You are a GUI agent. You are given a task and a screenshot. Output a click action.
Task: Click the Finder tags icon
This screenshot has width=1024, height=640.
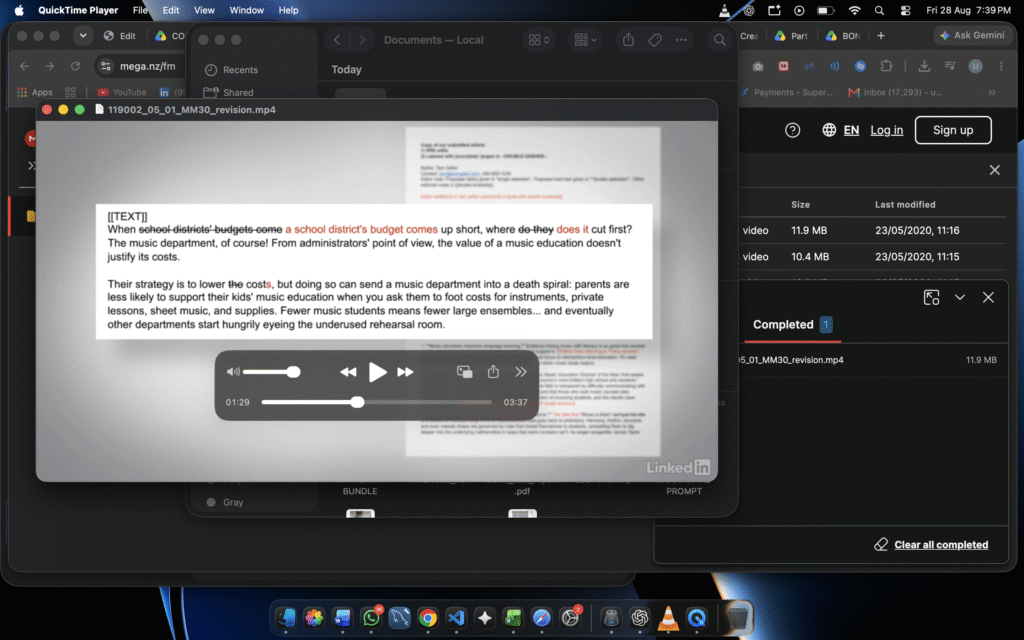tap(655, 40)
